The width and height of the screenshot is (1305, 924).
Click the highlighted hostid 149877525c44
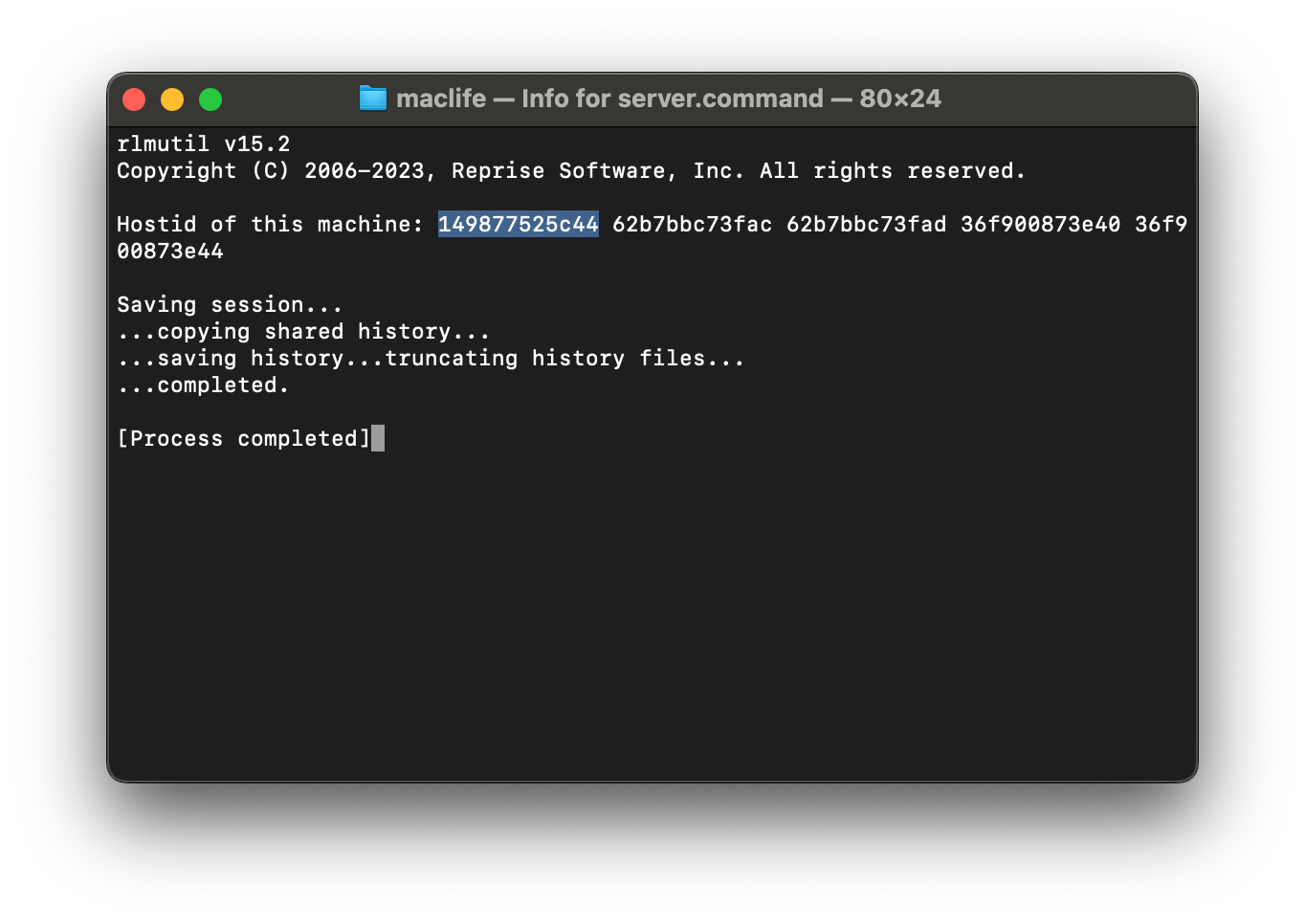[518, 224]
